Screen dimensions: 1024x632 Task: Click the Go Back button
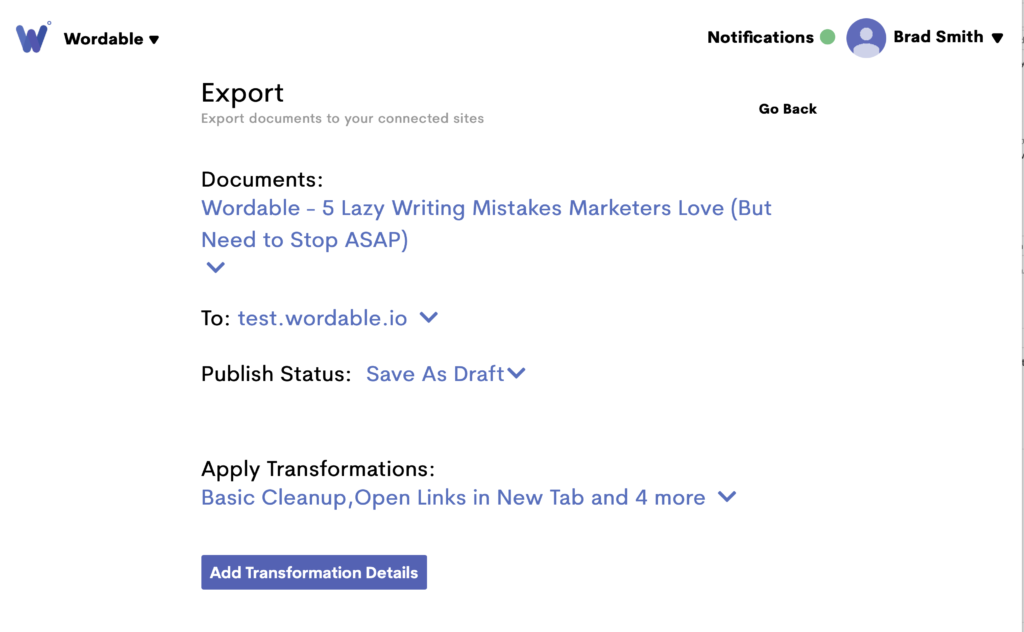[788, 108]
